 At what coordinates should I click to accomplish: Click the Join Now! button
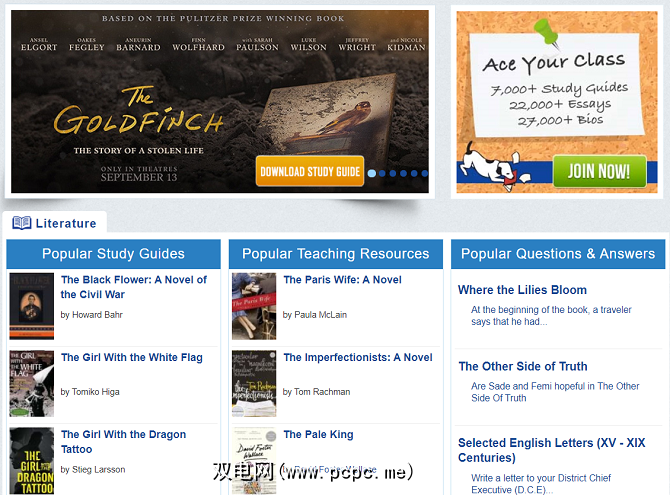[x=599, y=171]
